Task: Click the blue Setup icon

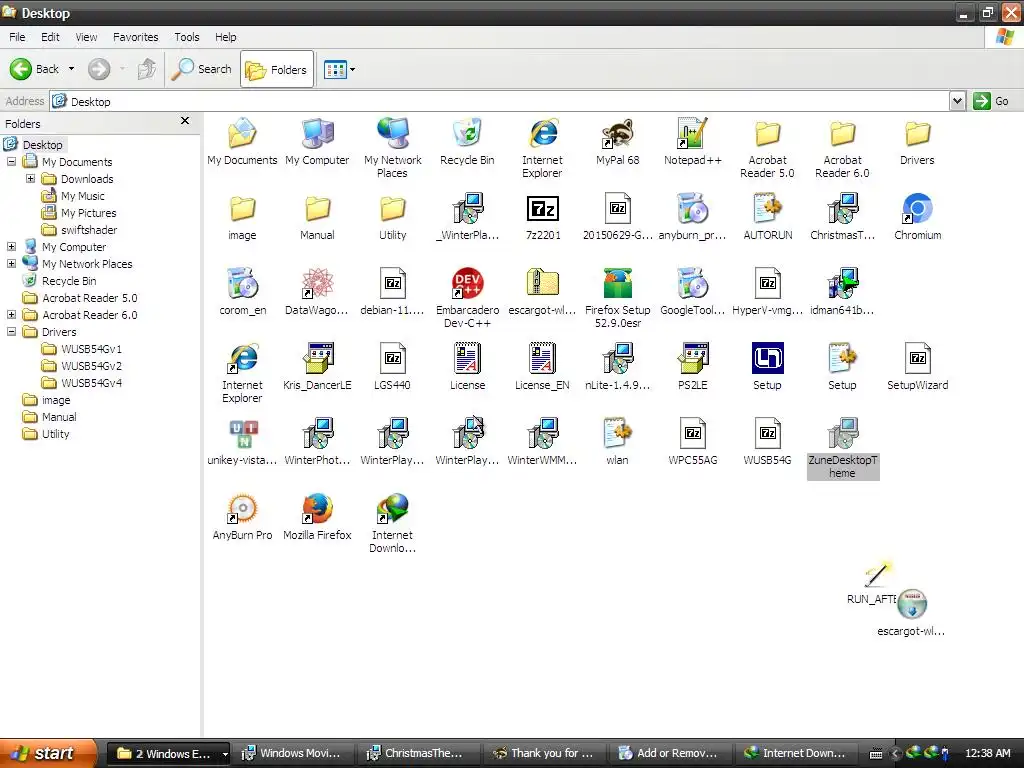Action: (x=767, y=359)
